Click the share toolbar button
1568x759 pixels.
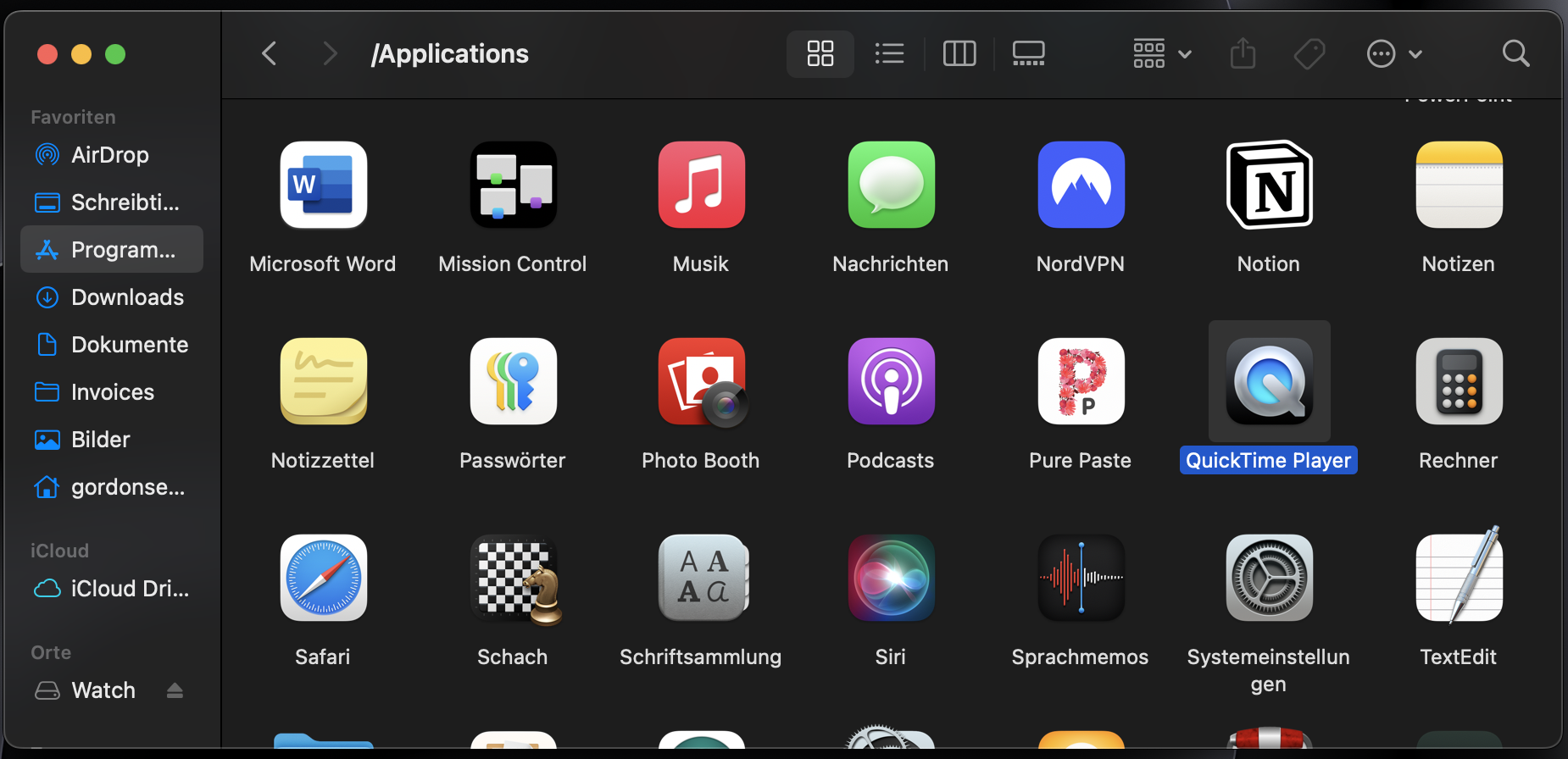(1243, 54)
